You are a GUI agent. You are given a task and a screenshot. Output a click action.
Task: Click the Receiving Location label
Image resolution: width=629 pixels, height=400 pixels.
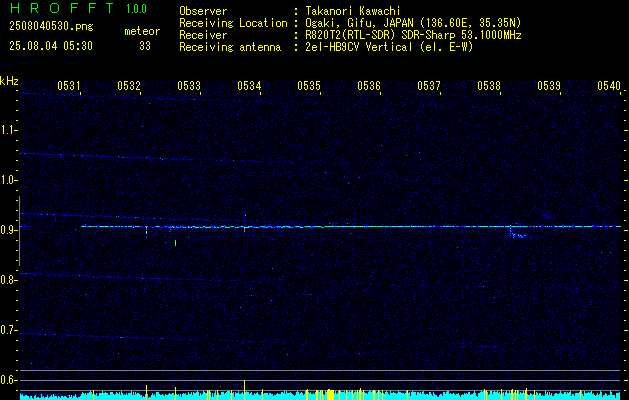click(x=233, y=23)
